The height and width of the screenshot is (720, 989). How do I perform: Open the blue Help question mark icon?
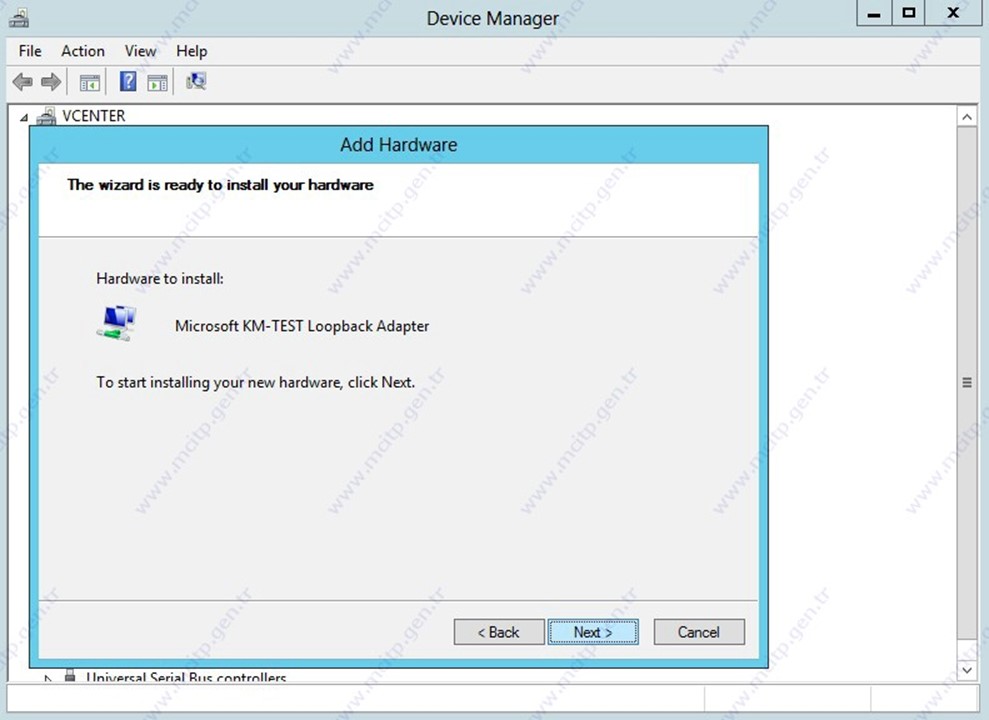(x=128, y=81)
